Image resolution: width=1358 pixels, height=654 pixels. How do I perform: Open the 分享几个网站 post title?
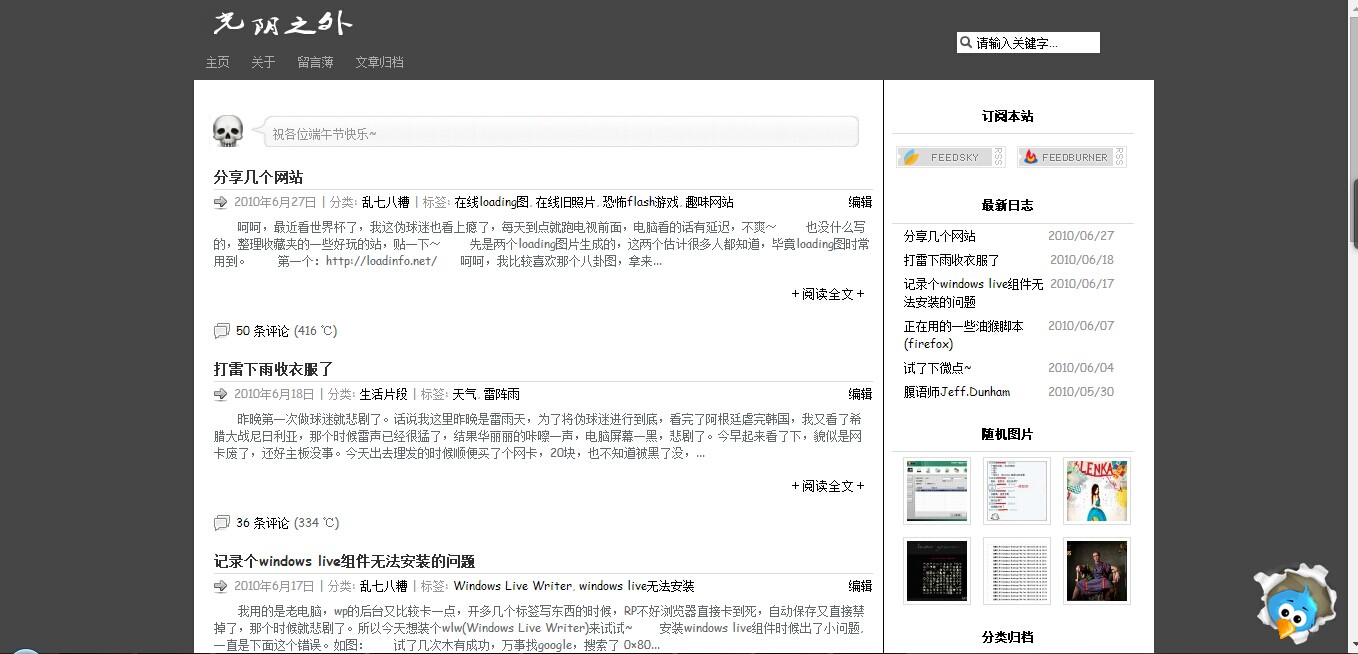tap(258, 177)
